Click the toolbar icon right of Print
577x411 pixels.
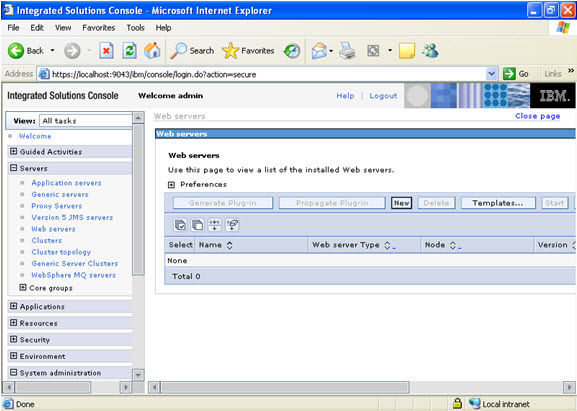[x=373, y=51]
